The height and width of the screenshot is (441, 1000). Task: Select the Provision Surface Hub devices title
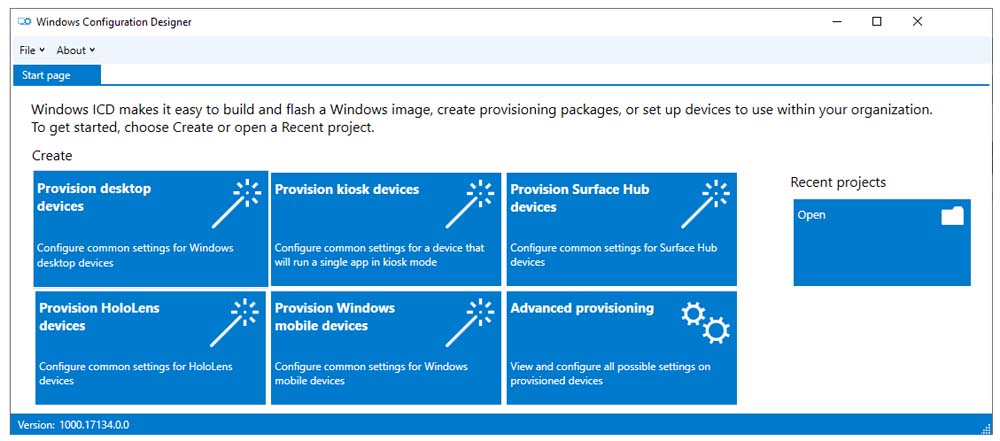click(579, 197)
